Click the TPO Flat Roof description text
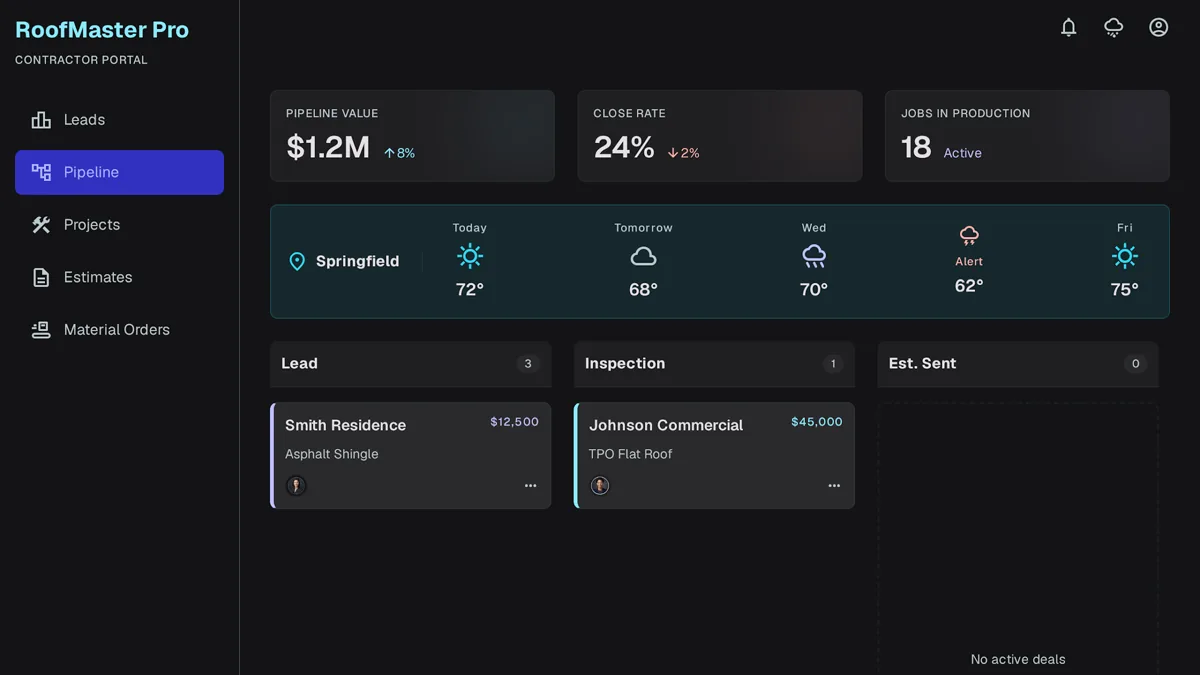The width and height of the screenshot is (1200, 675). 630,454
